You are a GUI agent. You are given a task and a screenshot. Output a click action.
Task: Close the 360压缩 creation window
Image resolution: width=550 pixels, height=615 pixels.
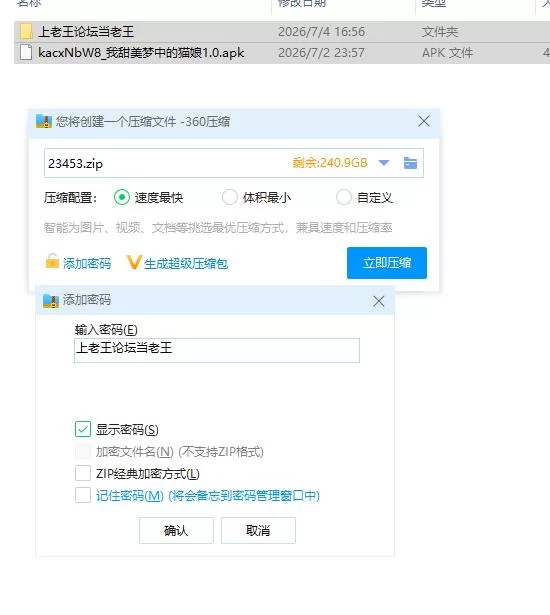(424, 121)
